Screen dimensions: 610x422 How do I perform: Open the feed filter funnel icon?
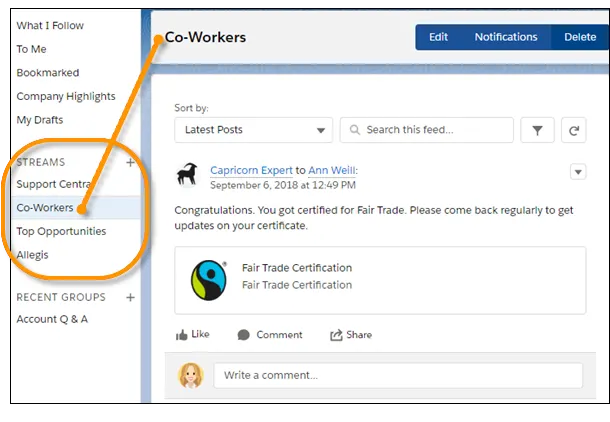pyautogui.click(x=537, y=130)
